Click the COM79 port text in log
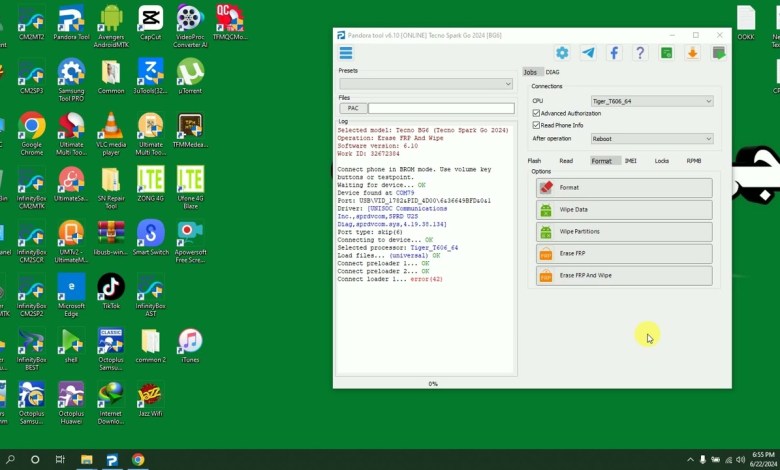 (x=405, y=192)
